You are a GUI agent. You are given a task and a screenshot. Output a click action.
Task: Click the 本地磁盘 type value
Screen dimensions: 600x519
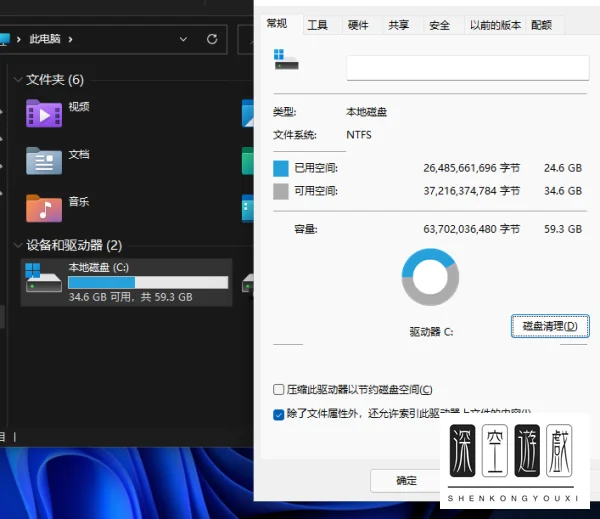click(x=366, y=112)
